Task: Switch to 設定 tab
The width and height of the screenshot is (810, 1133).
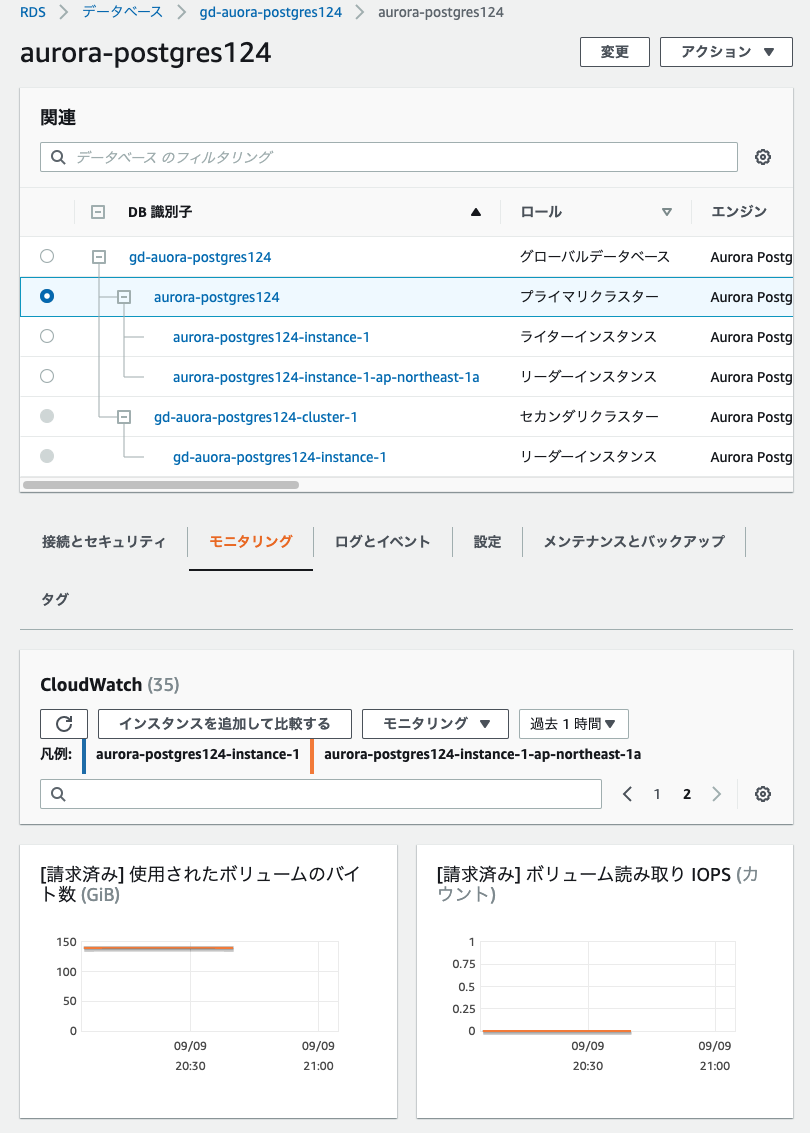Action: point(487,541)
